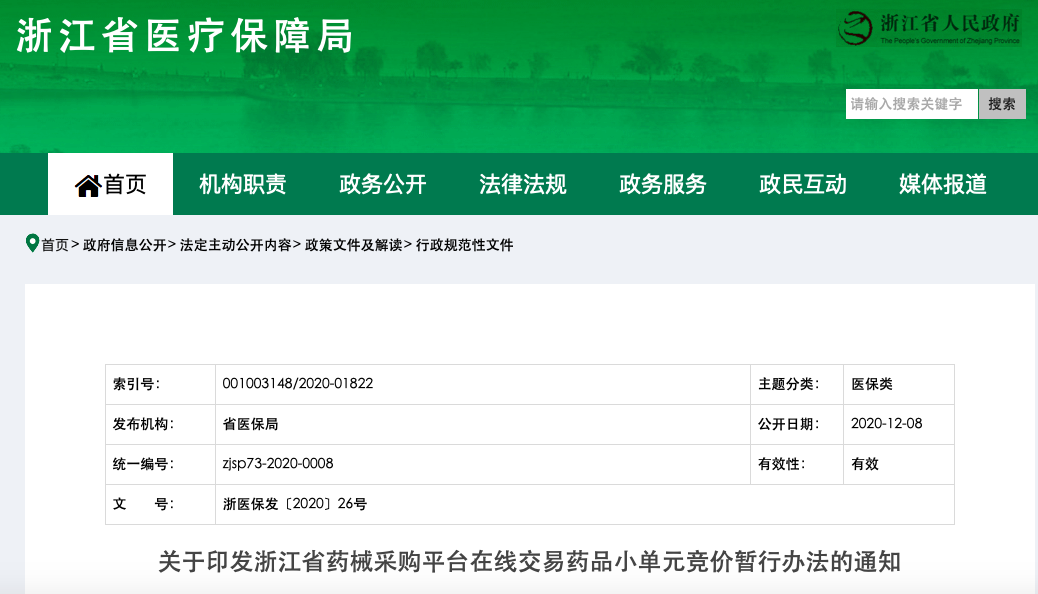Click the search keyword input field
Screen dimensions: 1038x594
(x=910, y=104)
